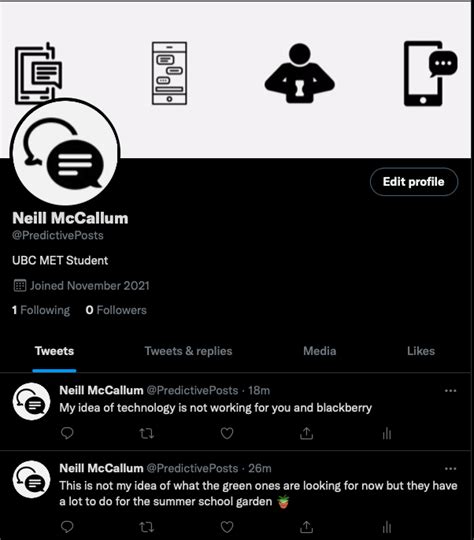
Task: Go to the Likes tab
Action: coord(421,351)
